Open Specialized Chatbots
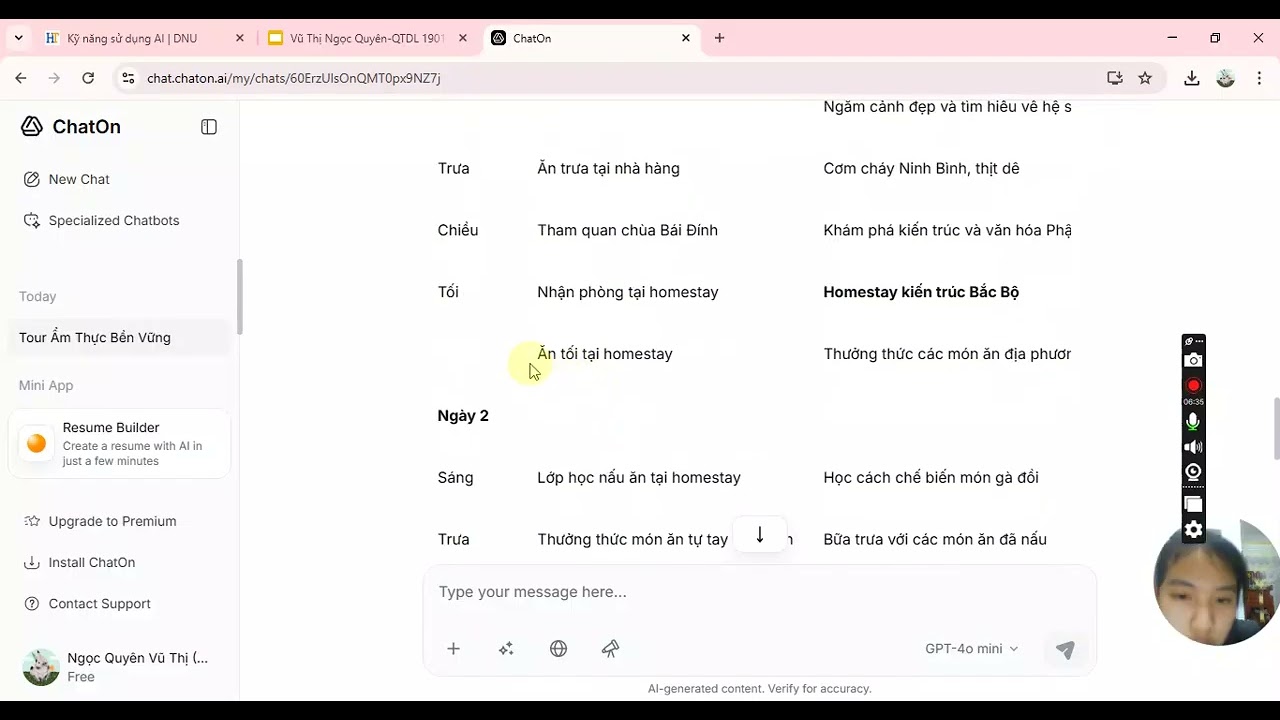1280x720 pixels. [101, 220]
